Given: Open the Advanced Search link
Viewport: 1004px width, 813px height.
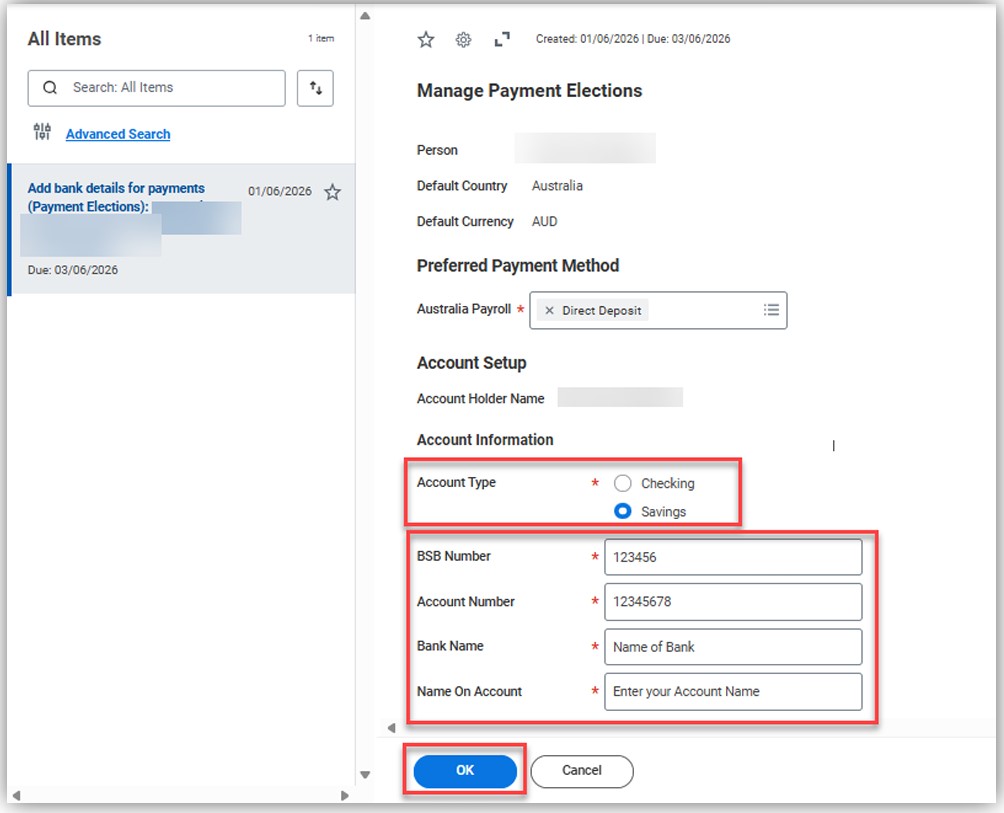Looking at the screenshot, I should coord(118,134).
